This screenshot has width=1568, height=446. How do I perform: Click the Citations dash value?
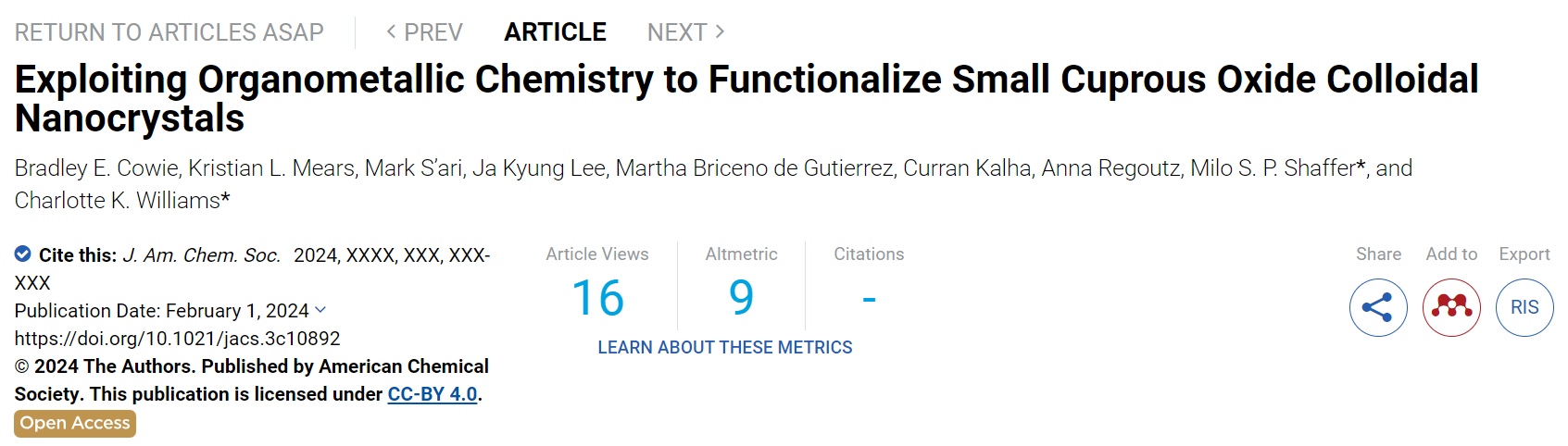(869, 298)
